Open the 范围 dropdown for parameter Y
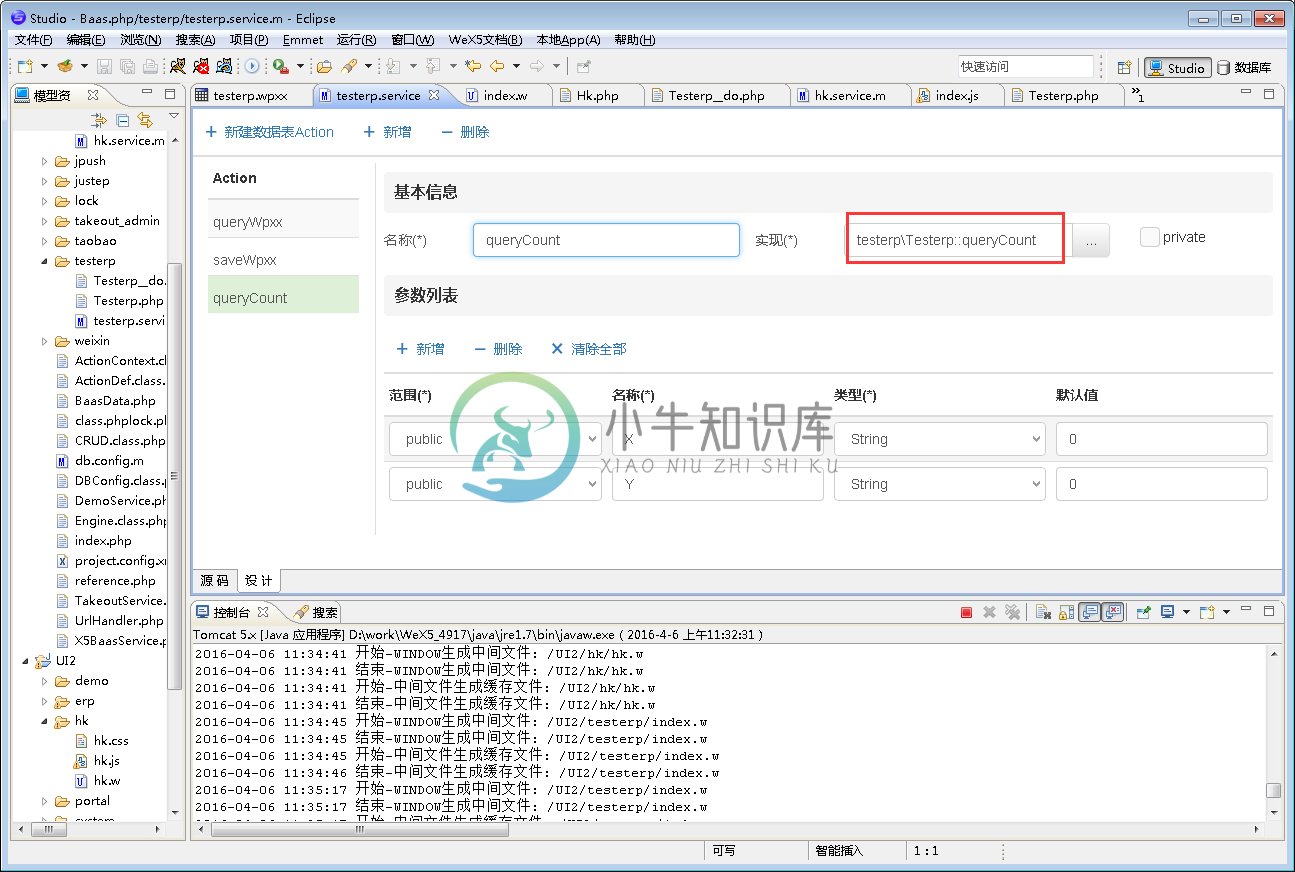Screen dimensions: 1295x872 pyautogui.click(x=495, y=484)
